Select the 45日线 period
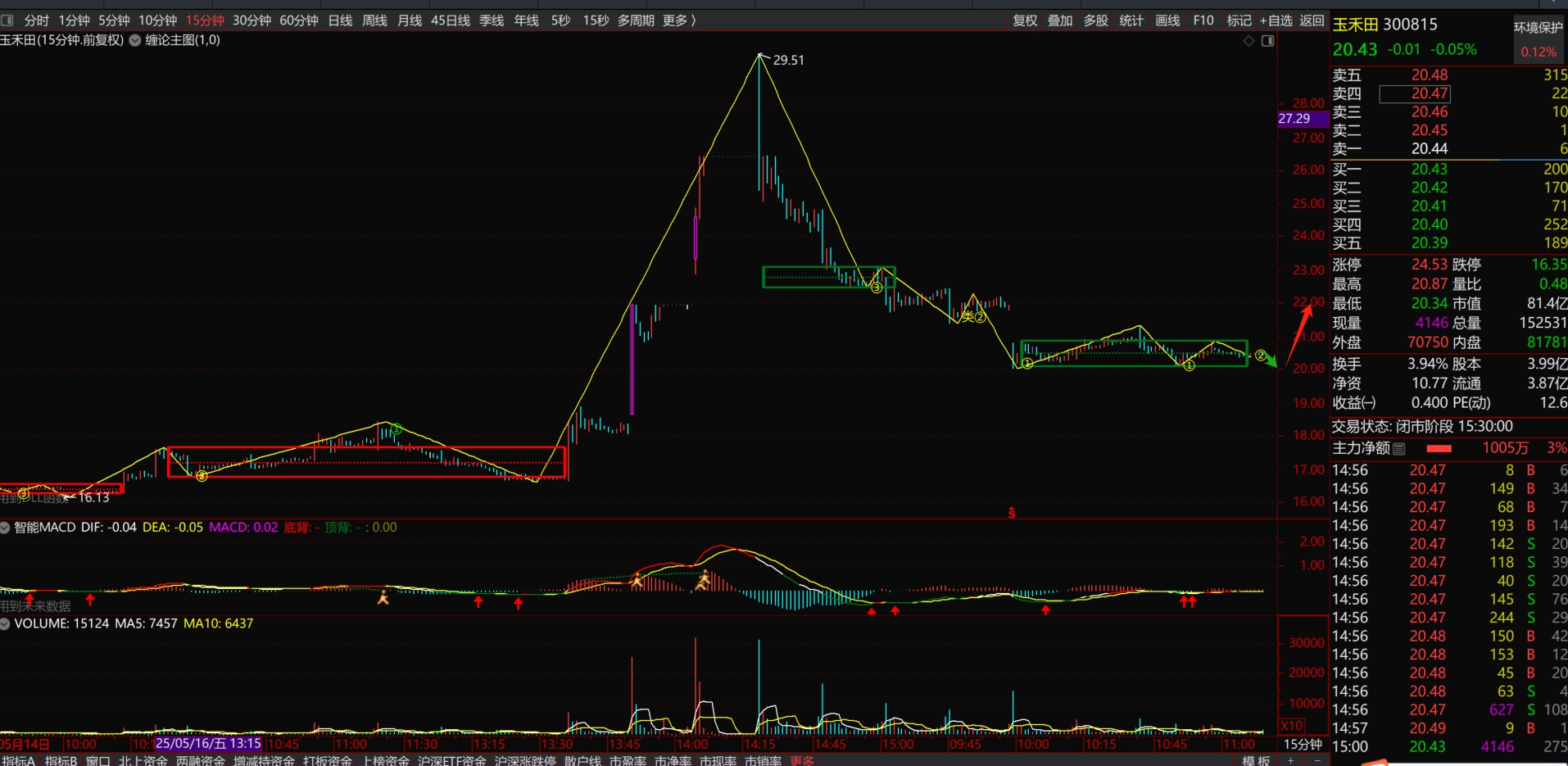The width and height of the screenshot is (1568, 766). click(451, 20)
